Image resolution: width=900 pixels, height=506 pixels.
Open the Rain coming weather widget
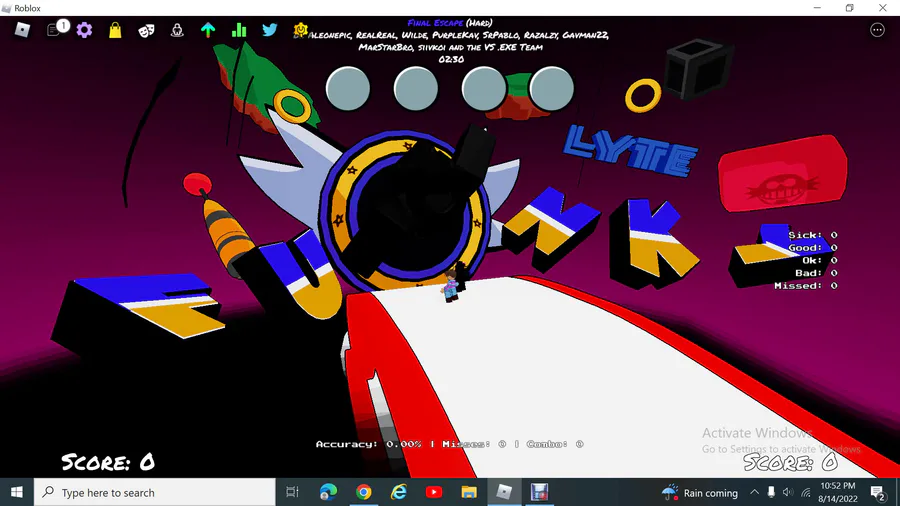[x=700, y=492]
